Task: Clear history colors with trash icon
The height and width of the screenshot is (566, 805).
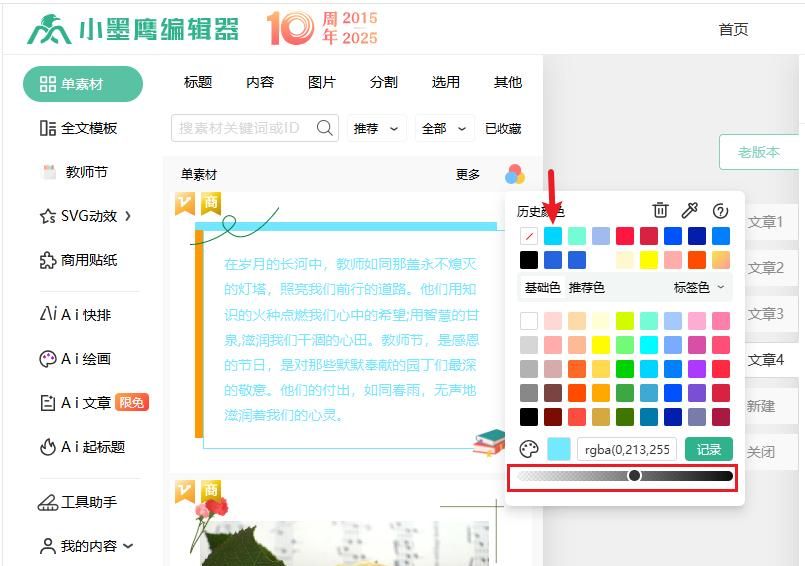Action: pyautogui.click(x=660, y=210)
